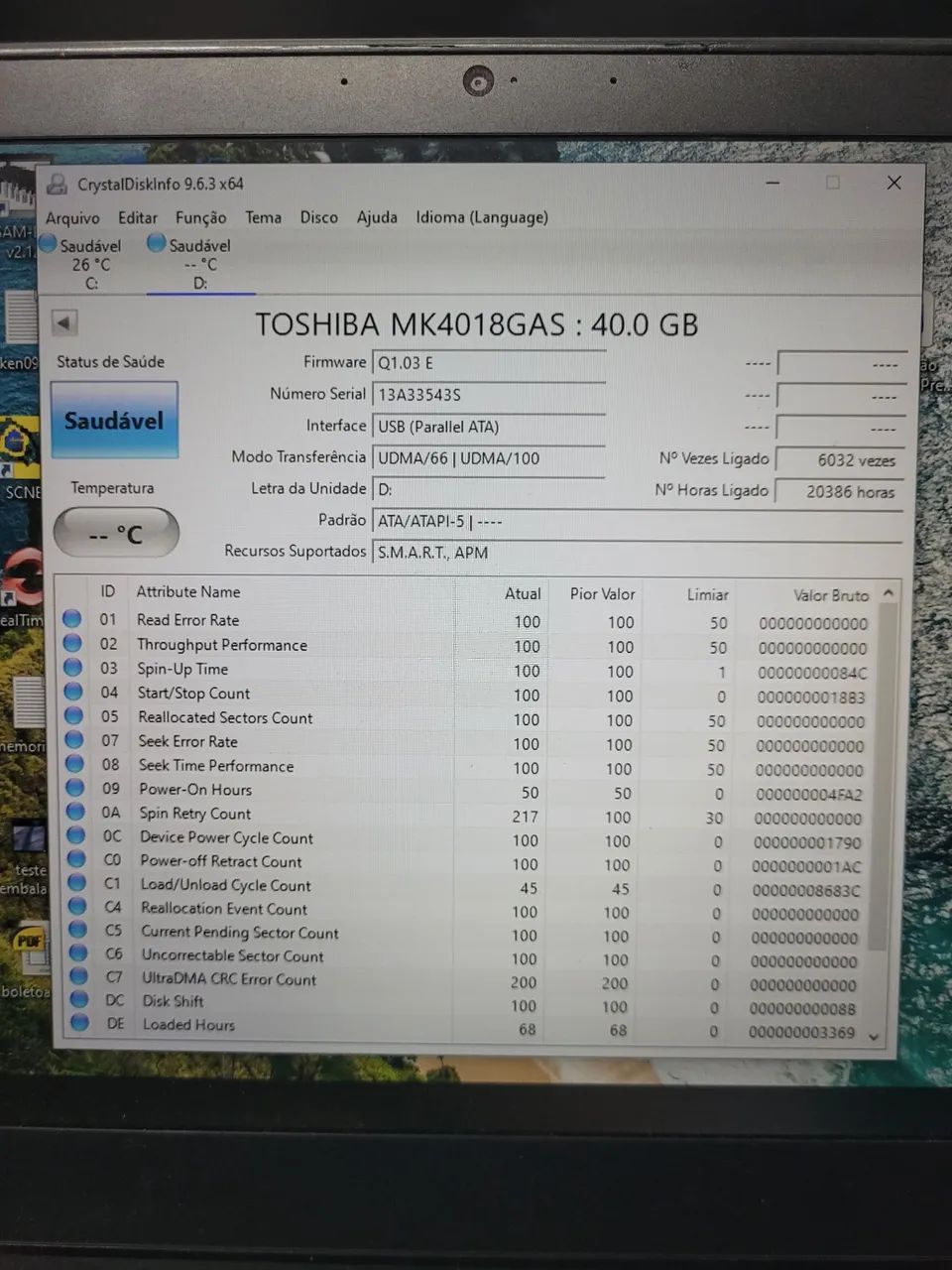Click raw value 00000008683C
952x1270 pixels.
[805, 890]
